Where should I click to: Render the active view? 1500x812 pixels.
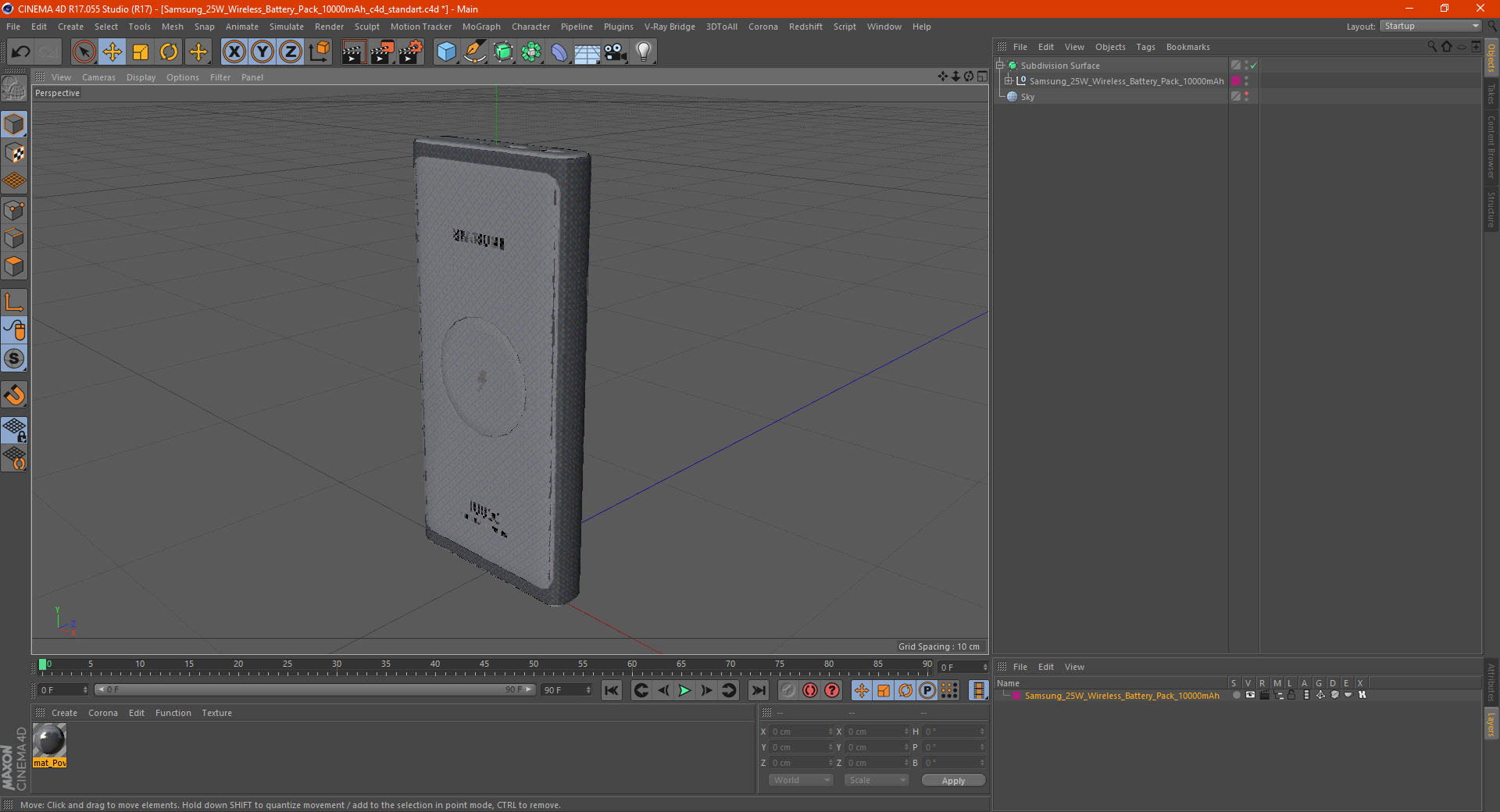click(353, 52)
